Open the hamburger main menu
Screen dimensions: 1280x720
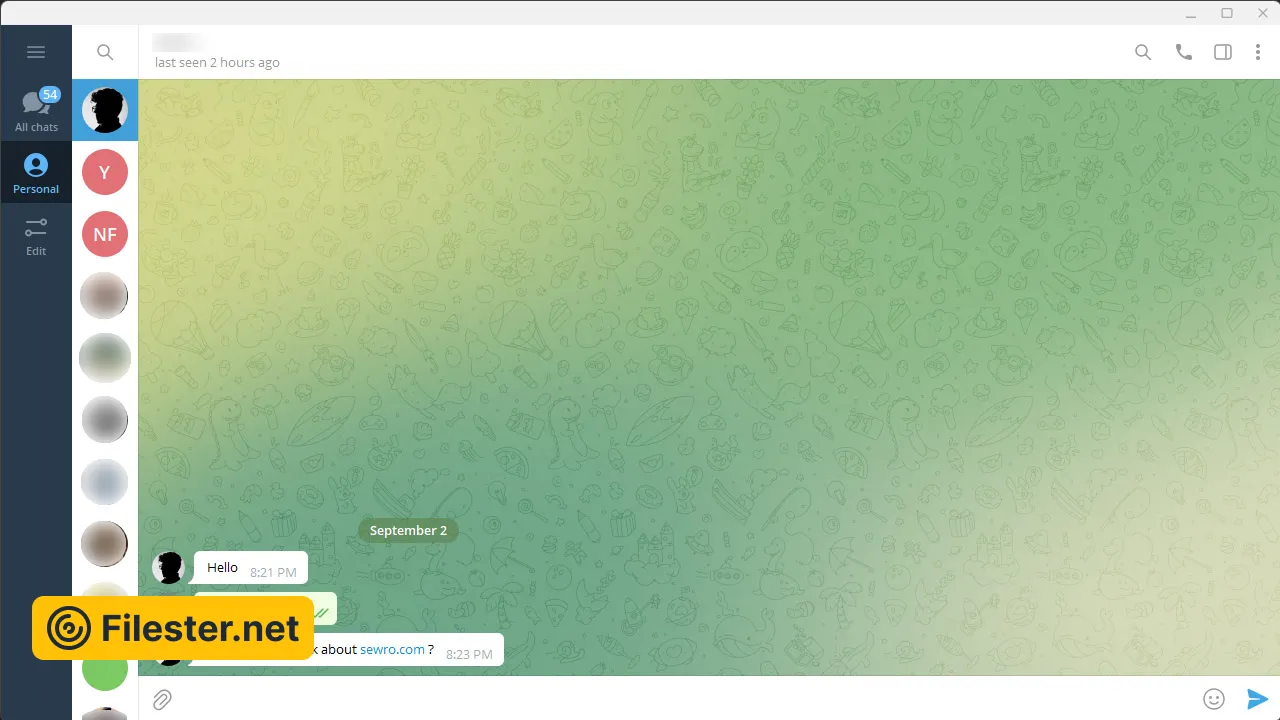36,52
